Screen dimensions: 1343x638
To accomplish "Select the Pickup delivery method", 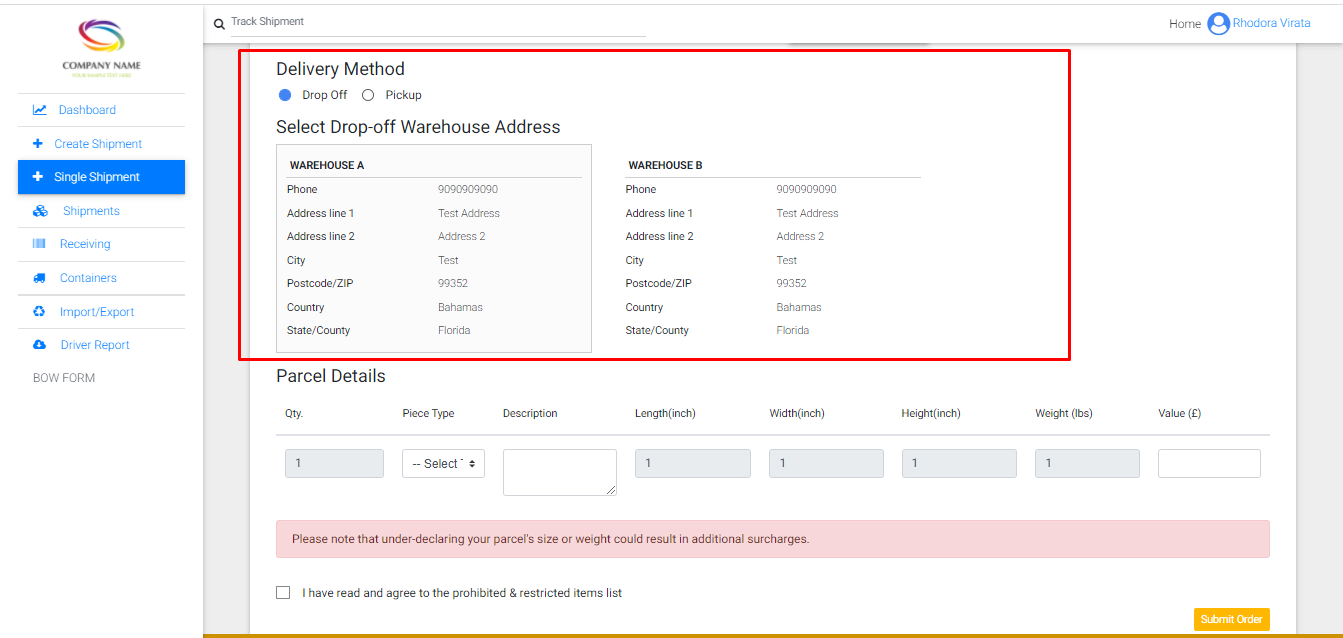I will point(368,95).
